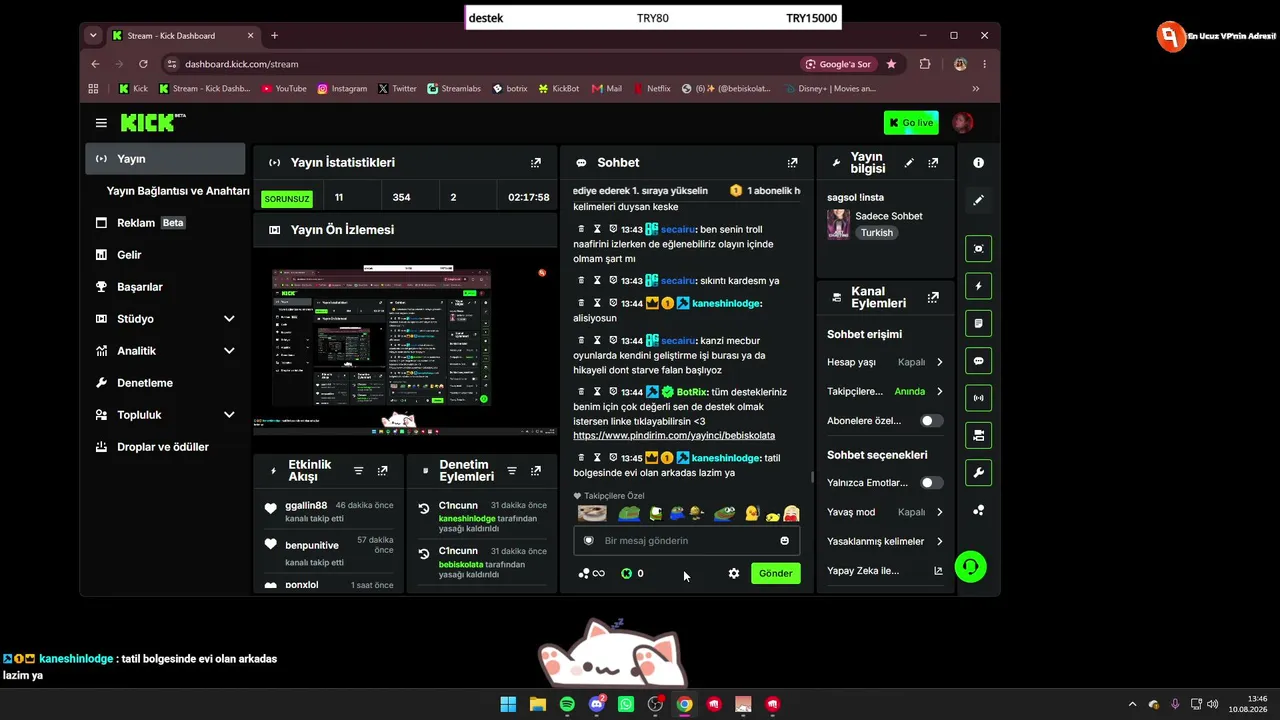The height and width of the screenshot is (720, 1280).
Task: Pop out the Etkinlik Akışı panel
Action: tap(382, 470)
